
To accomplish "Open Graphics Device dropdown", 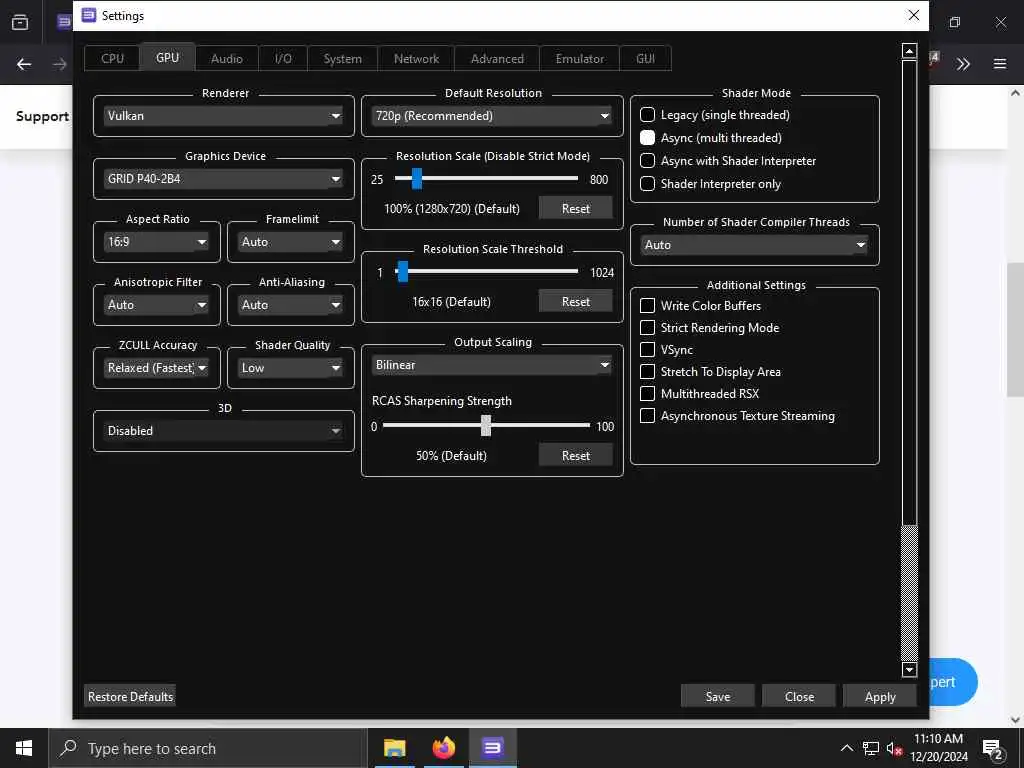I will tap(223, 178).
